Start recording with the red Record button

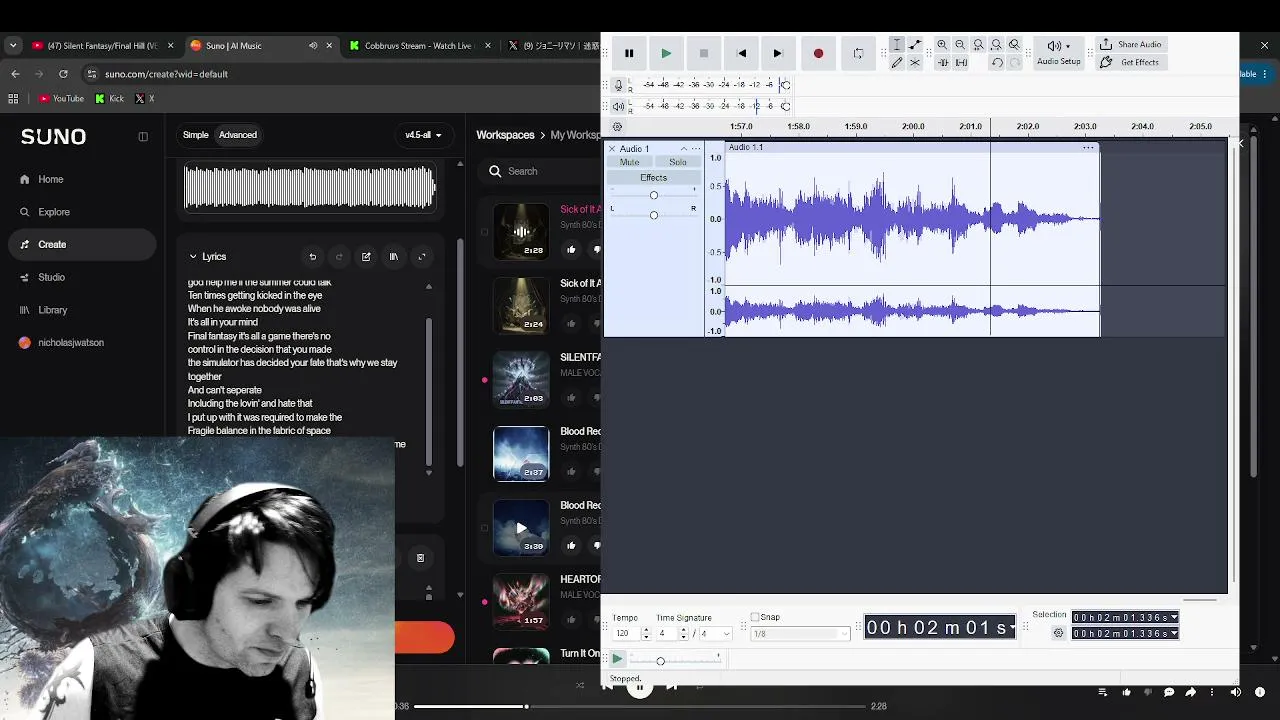[818, 53]
